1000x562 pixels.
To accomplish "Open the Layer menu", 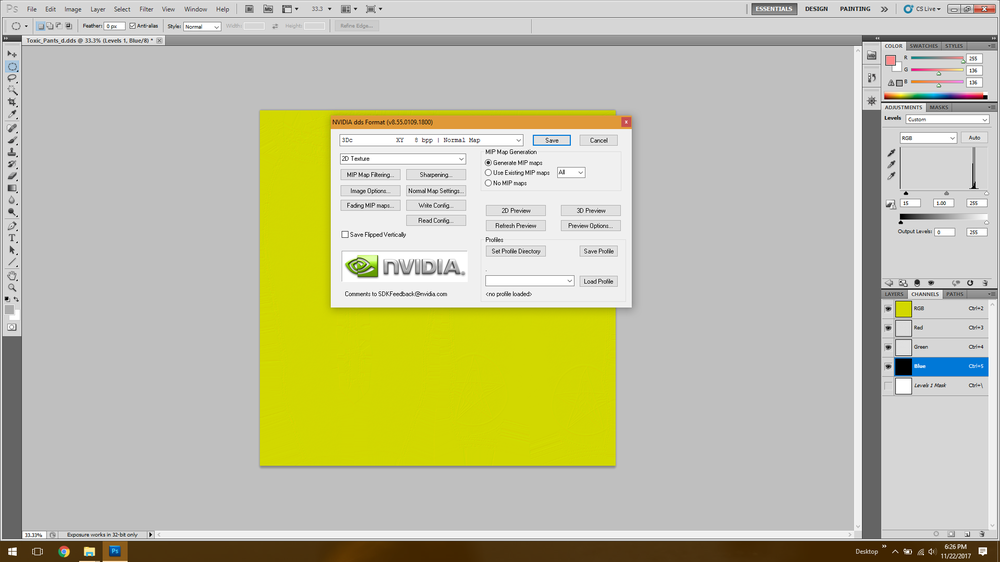I will tap(98, 9).
